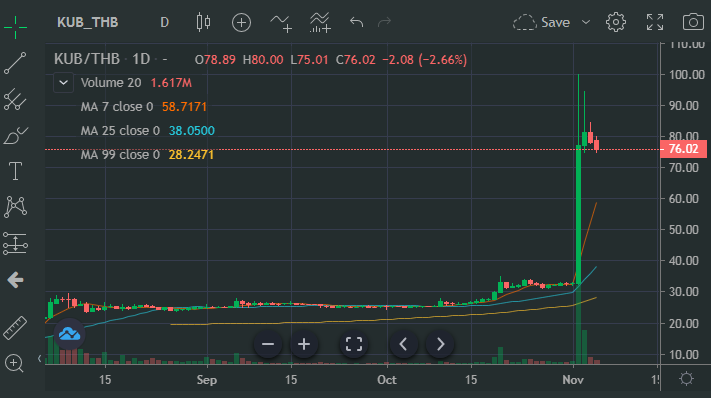
Task: Click the 76.02 price label on the axis
Action: point(683,149)
